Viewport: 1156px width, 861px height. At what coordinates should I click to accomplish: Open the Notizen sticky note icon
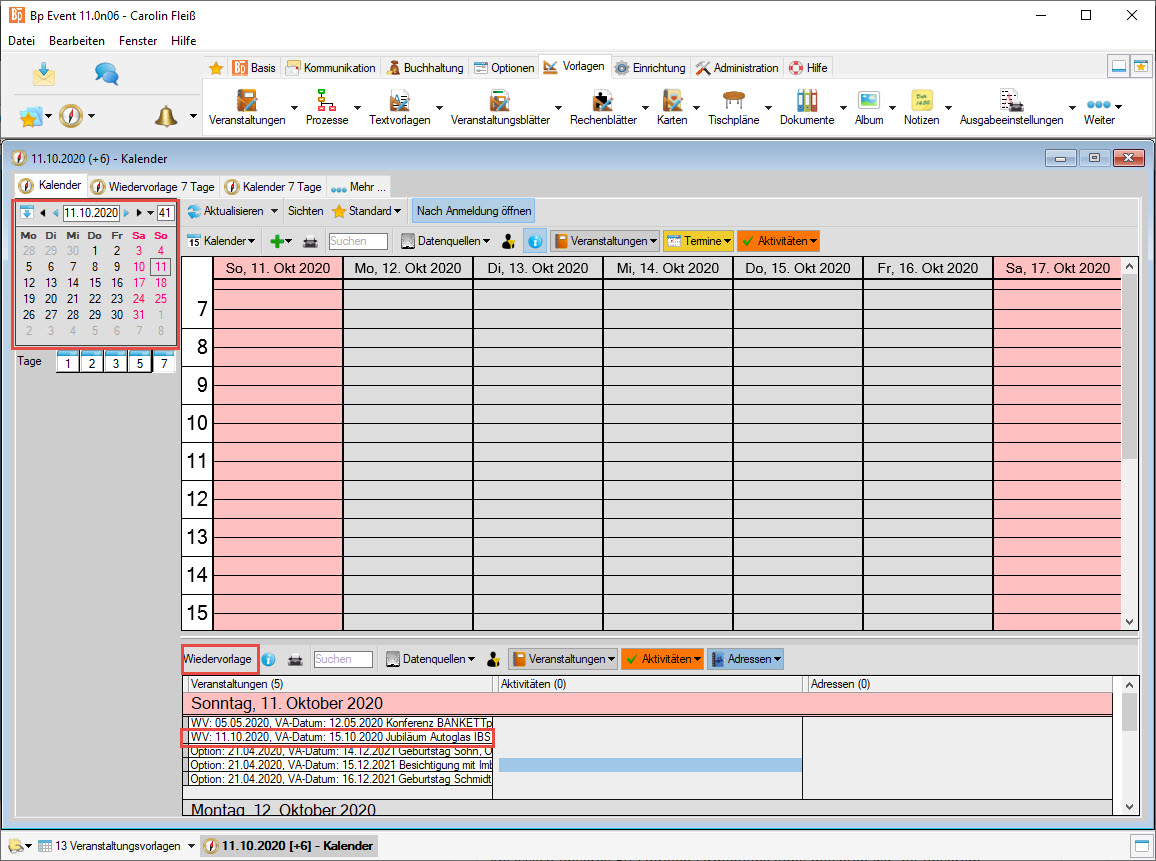pyautogui.click(x=920, y=101)
